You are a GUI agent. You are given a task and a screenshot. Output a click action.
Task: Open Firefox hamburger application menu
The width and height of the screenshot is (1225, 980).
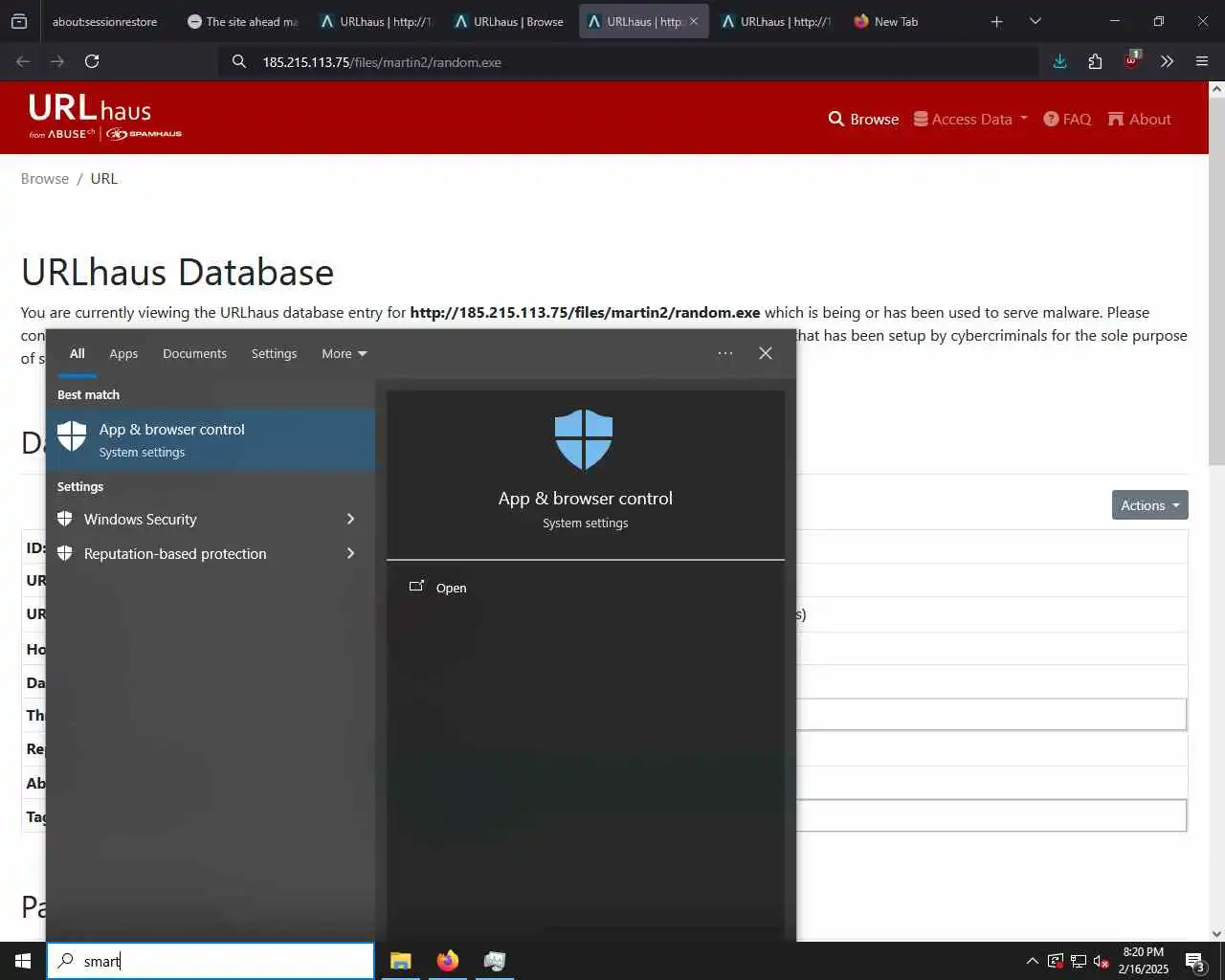(x=1202, y=61)
